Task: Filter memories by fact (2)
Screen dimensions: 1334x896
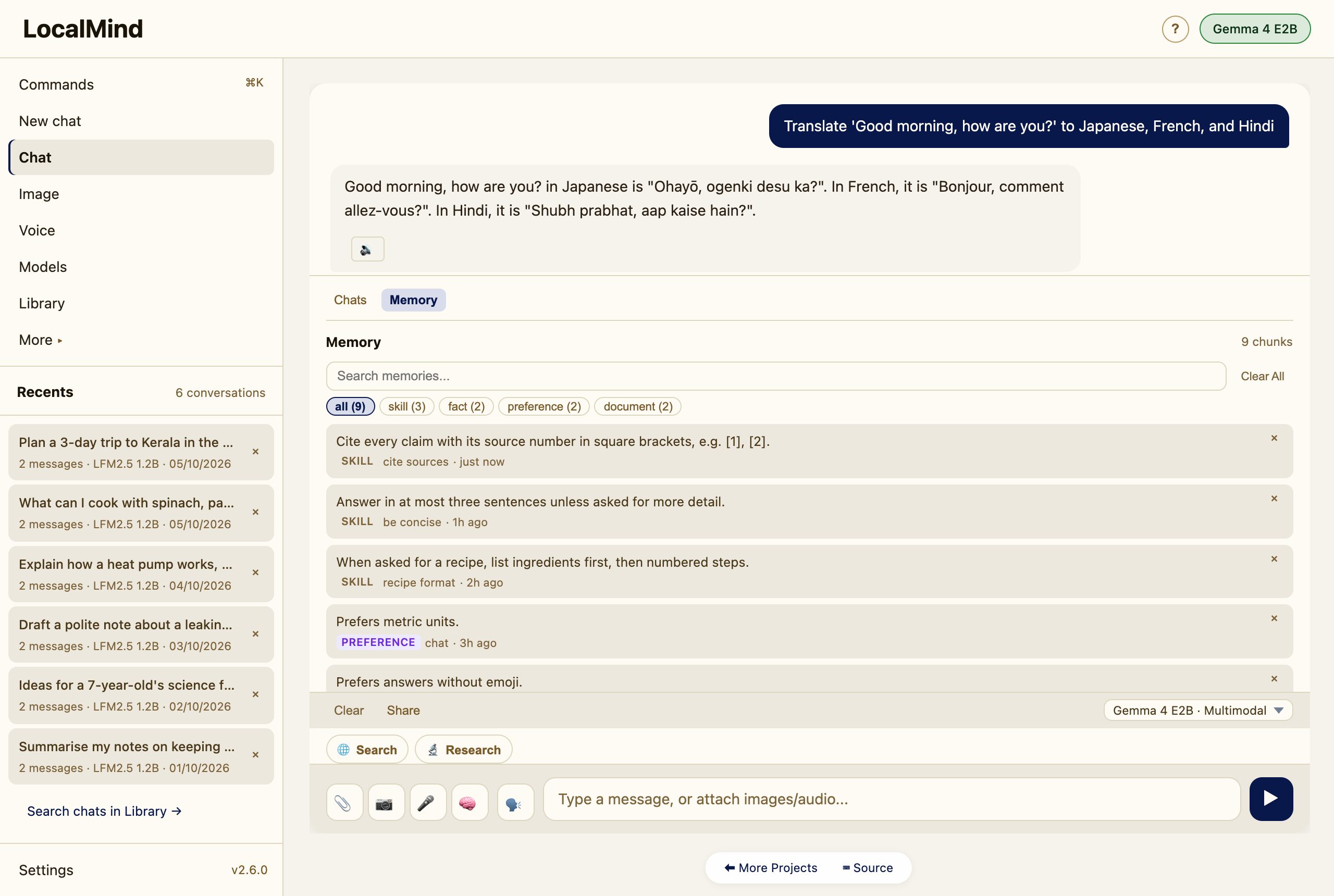Action: [466, 406]
